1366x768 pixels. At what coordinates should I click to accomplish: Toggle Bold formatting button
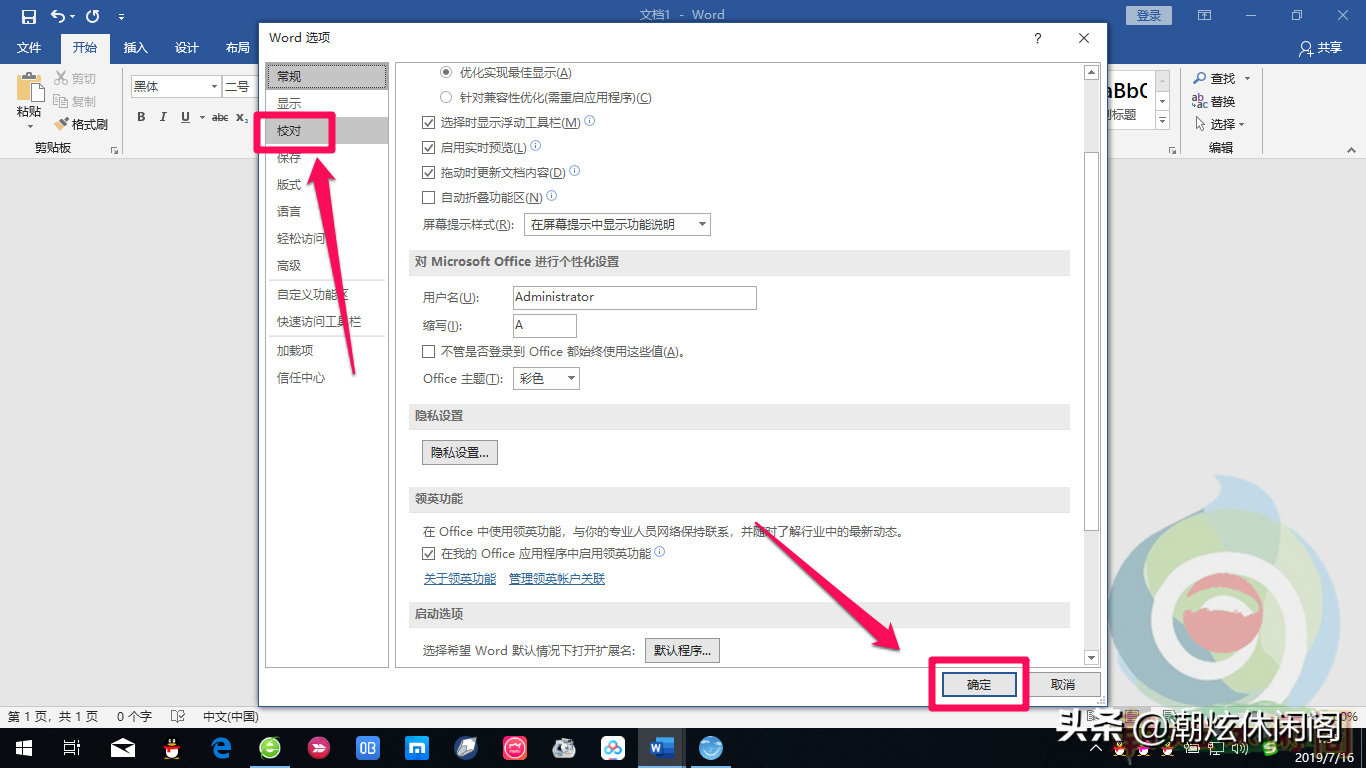click(x=141, y=117)
